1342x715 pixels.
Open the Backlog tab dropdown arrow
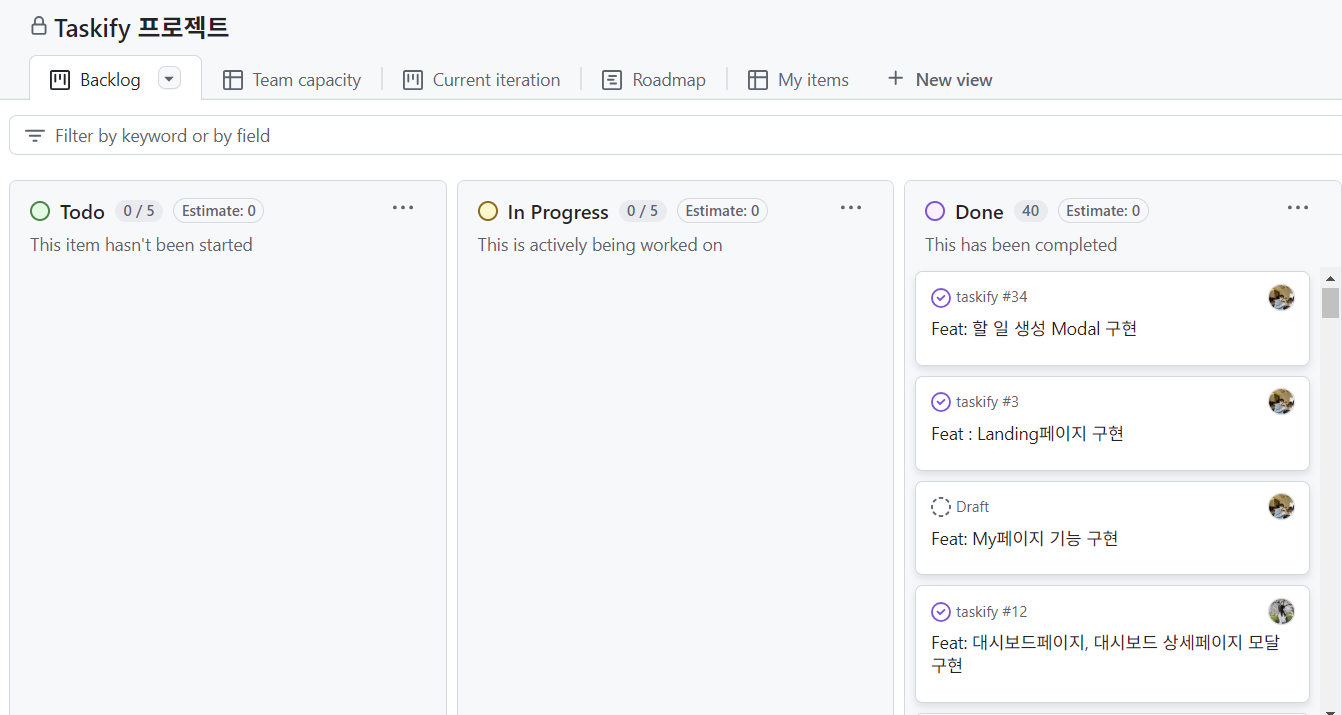click(169, 79)
